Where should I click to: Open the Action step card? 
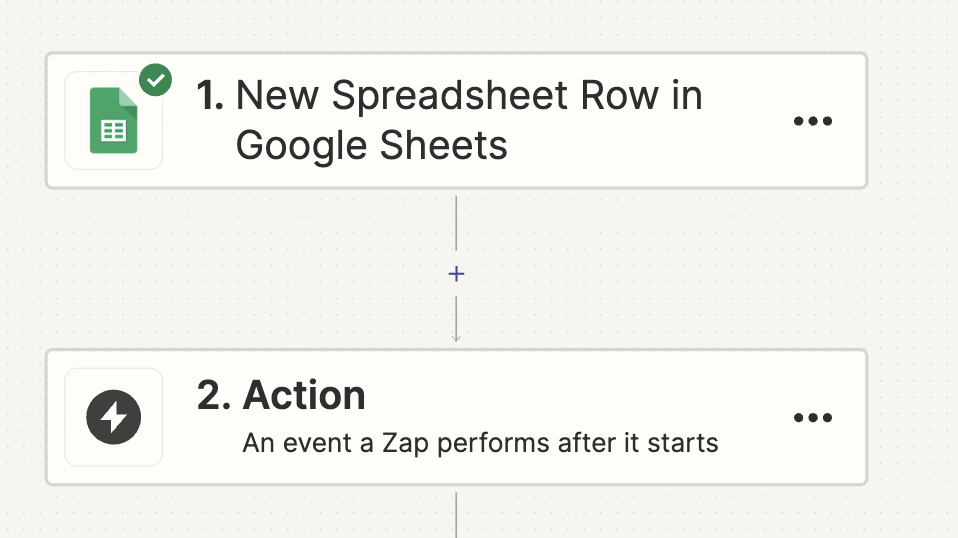point(456,418)
